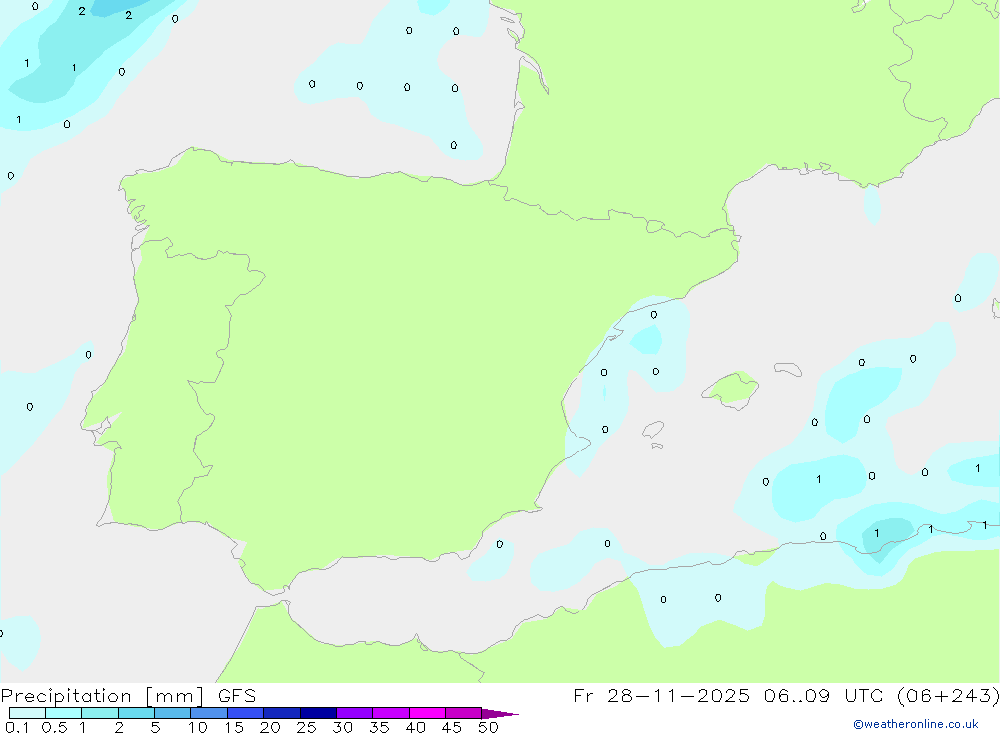The width and height of the screenshot is (1000, 733).
Task: Select the 40–45 mm magenta legend swatch
Action: [427, 713]
